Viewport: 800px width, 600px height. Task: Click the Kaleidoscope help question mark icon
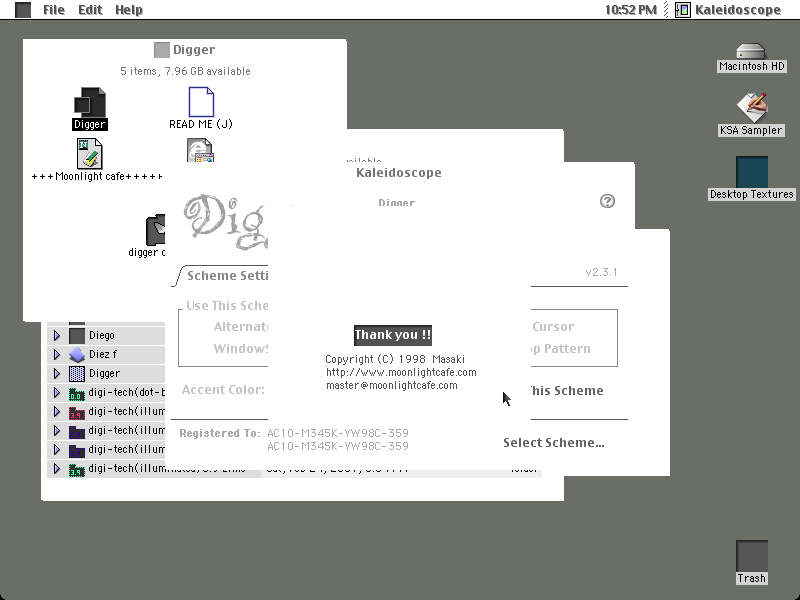pos(607,201)
